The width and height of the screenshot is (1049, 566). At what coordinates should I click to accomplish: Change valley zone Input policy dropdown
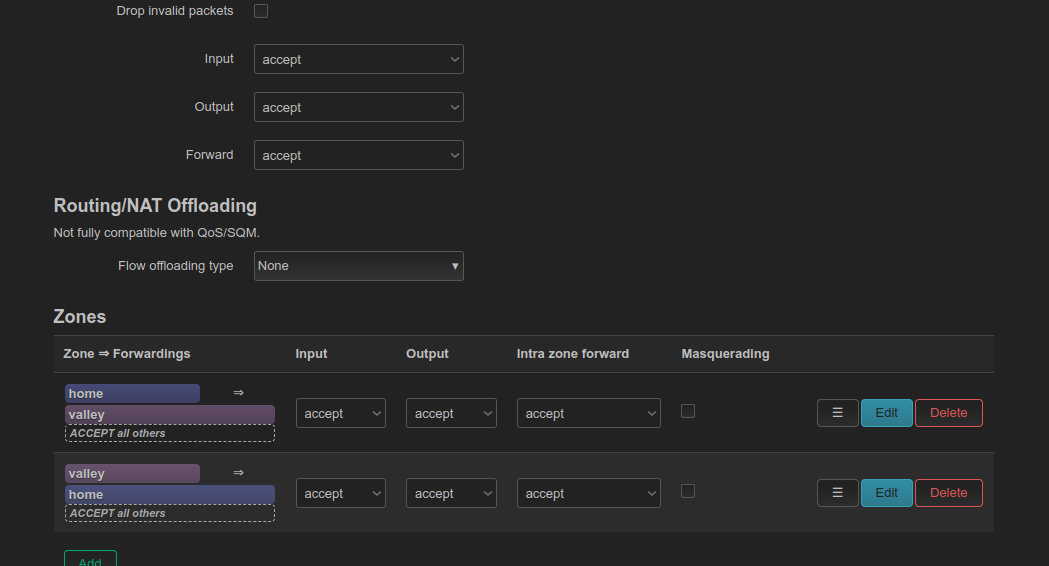point(341,493)
